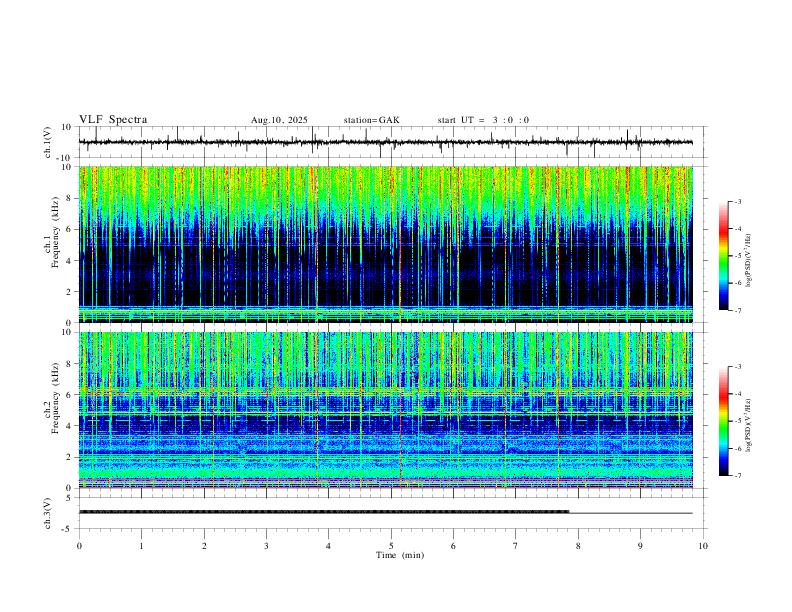Viewport: 792px width, 612px height.
Task: Click time axis tick label "5"
Action: click(391, 546)
